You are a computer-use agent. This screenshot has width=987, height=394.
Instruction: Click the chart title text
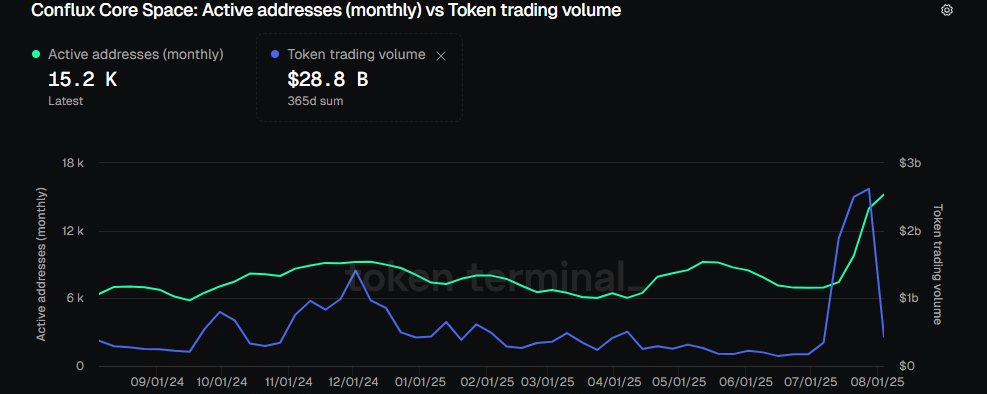pos(326,10)
